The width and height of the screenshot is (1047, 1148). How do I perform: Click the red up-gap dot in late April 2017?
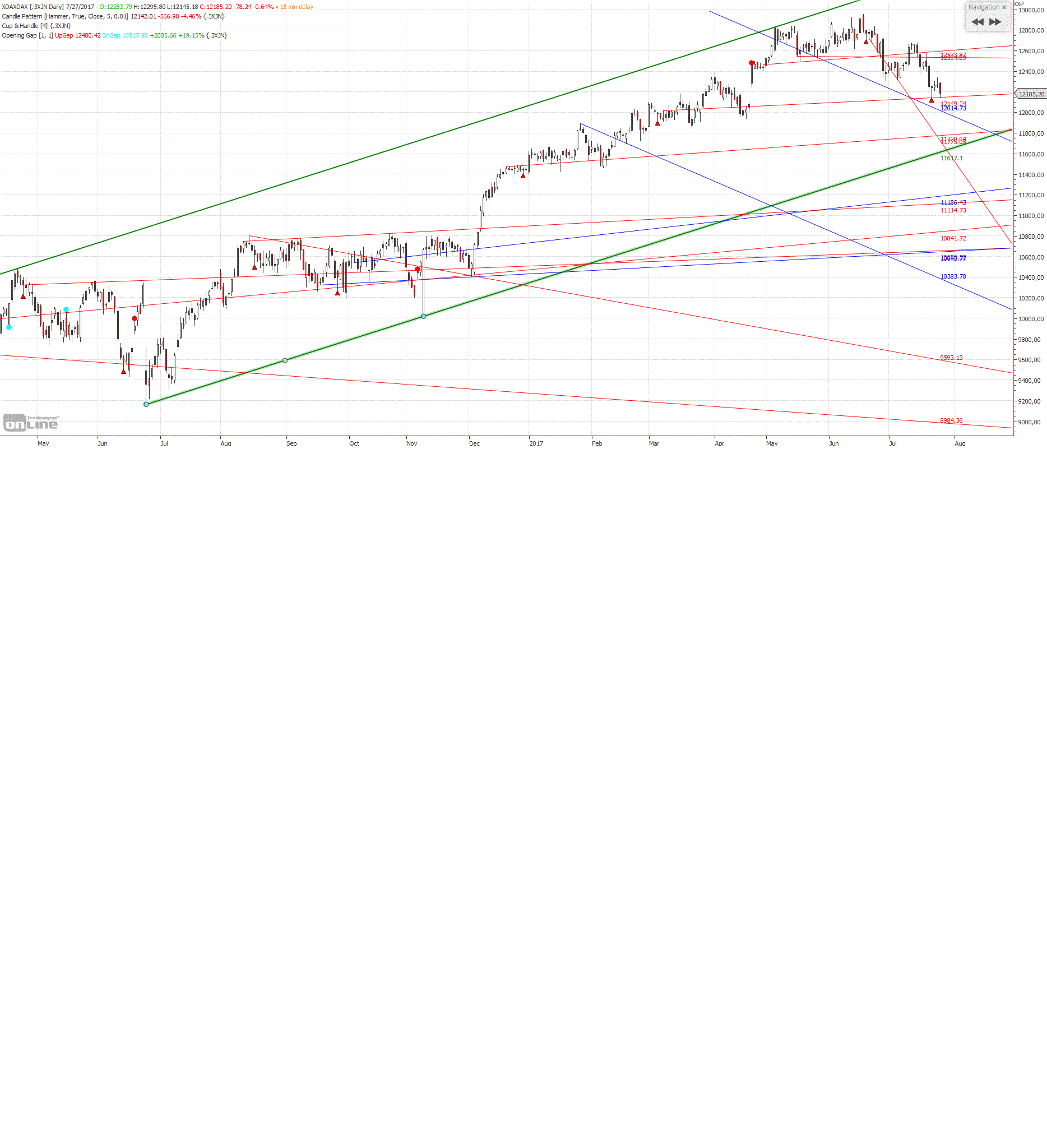[752, 63]
